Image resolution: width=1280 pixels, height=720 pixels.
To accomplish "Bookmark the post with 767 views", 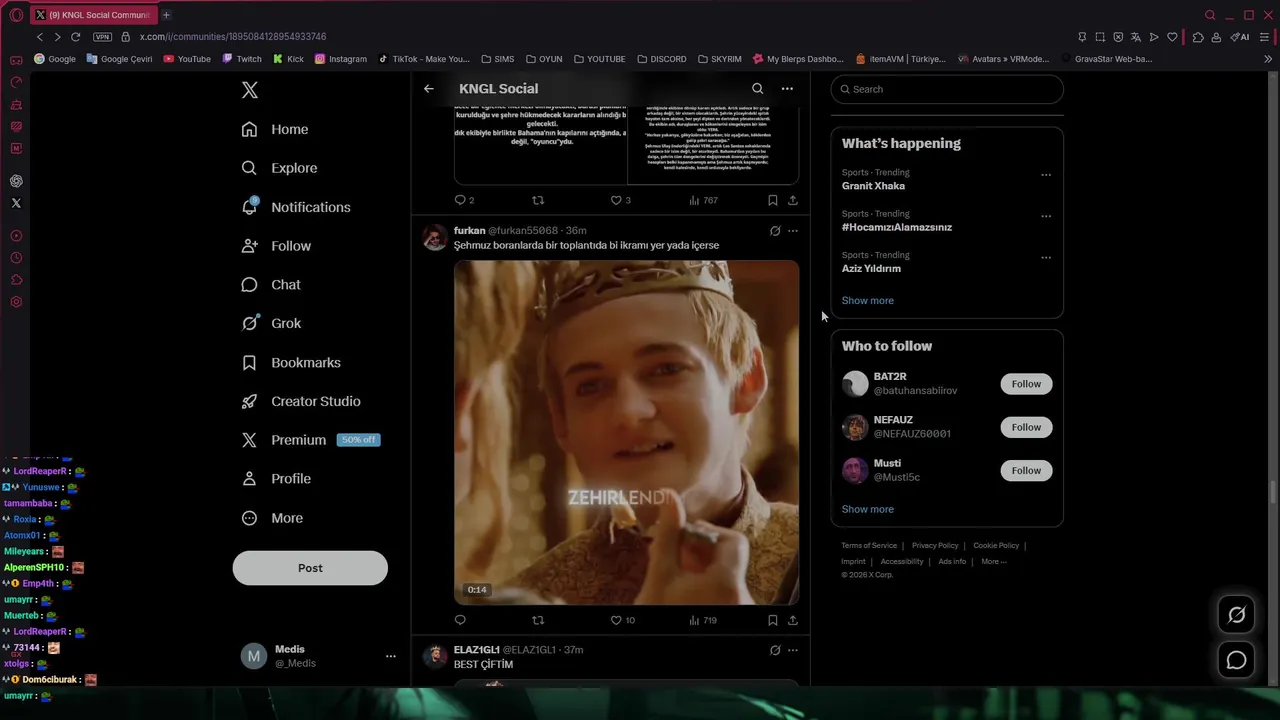I will point(772,200).
